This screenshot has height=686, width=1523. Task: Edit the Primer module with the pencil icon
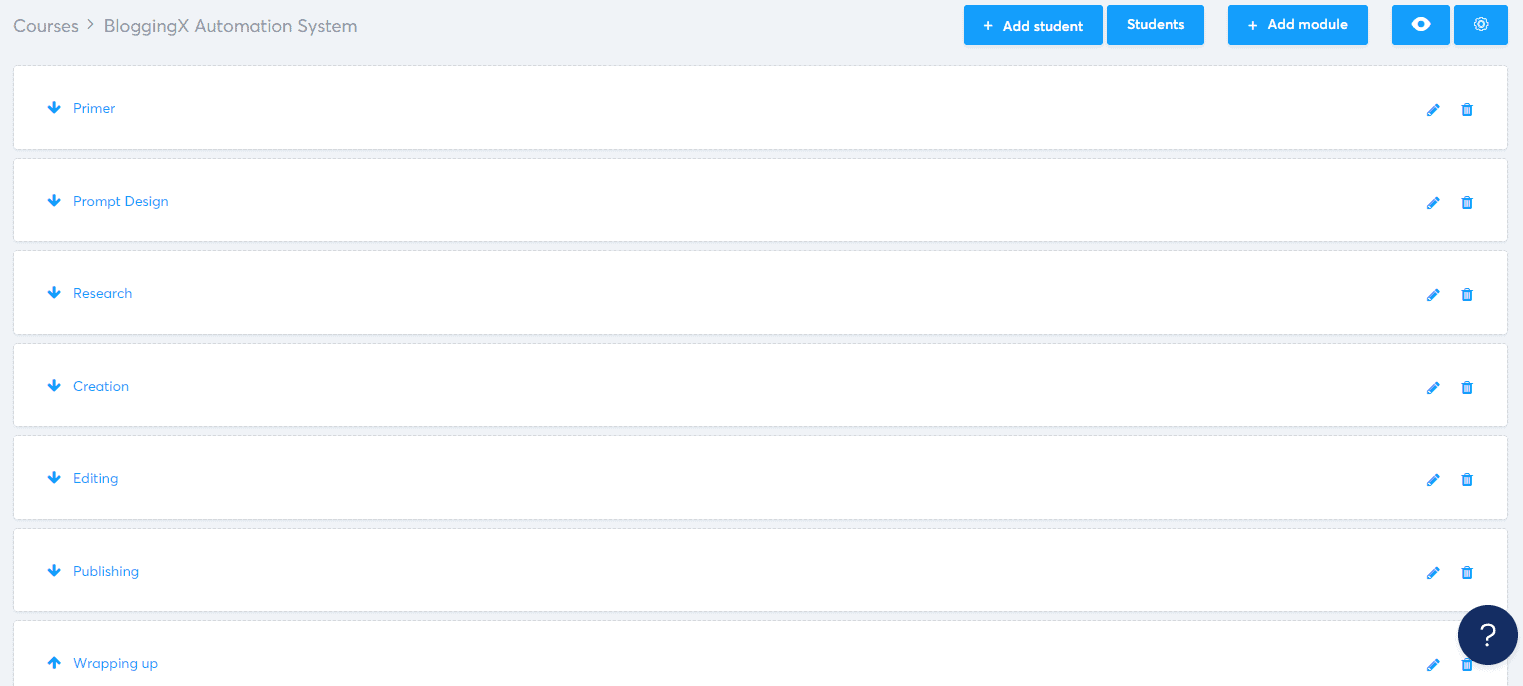[1433, 110]
